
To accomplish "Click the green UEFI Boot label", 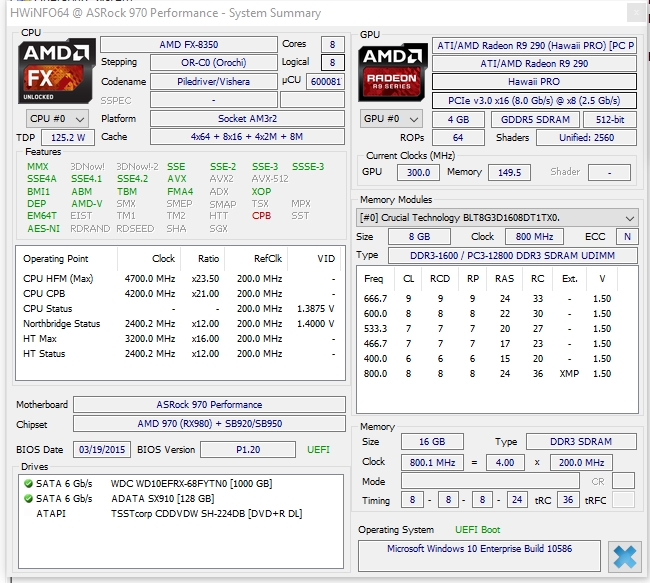I will 478,530.
